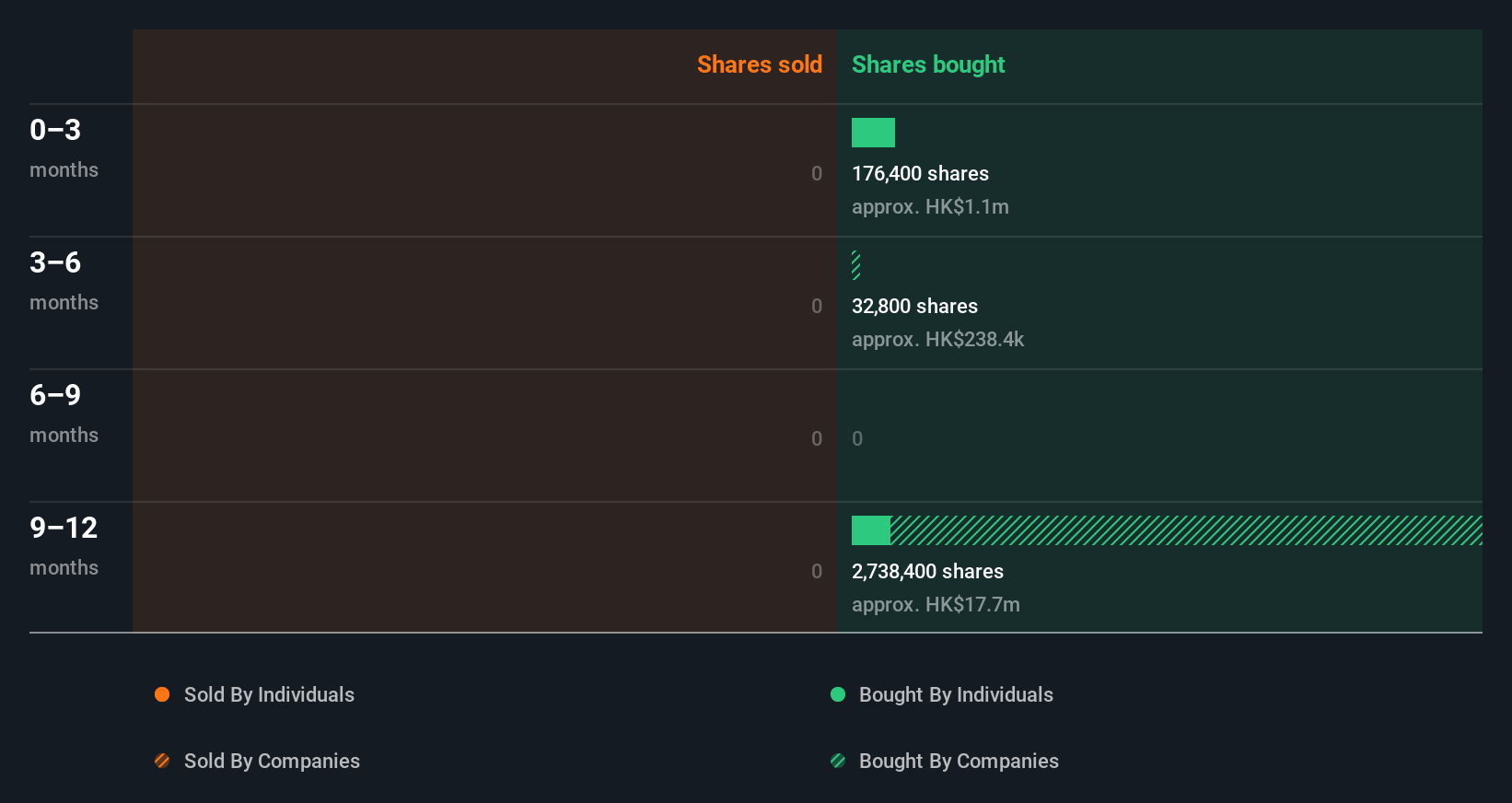Click the 0–3 months row label

[x=64, y=148]
